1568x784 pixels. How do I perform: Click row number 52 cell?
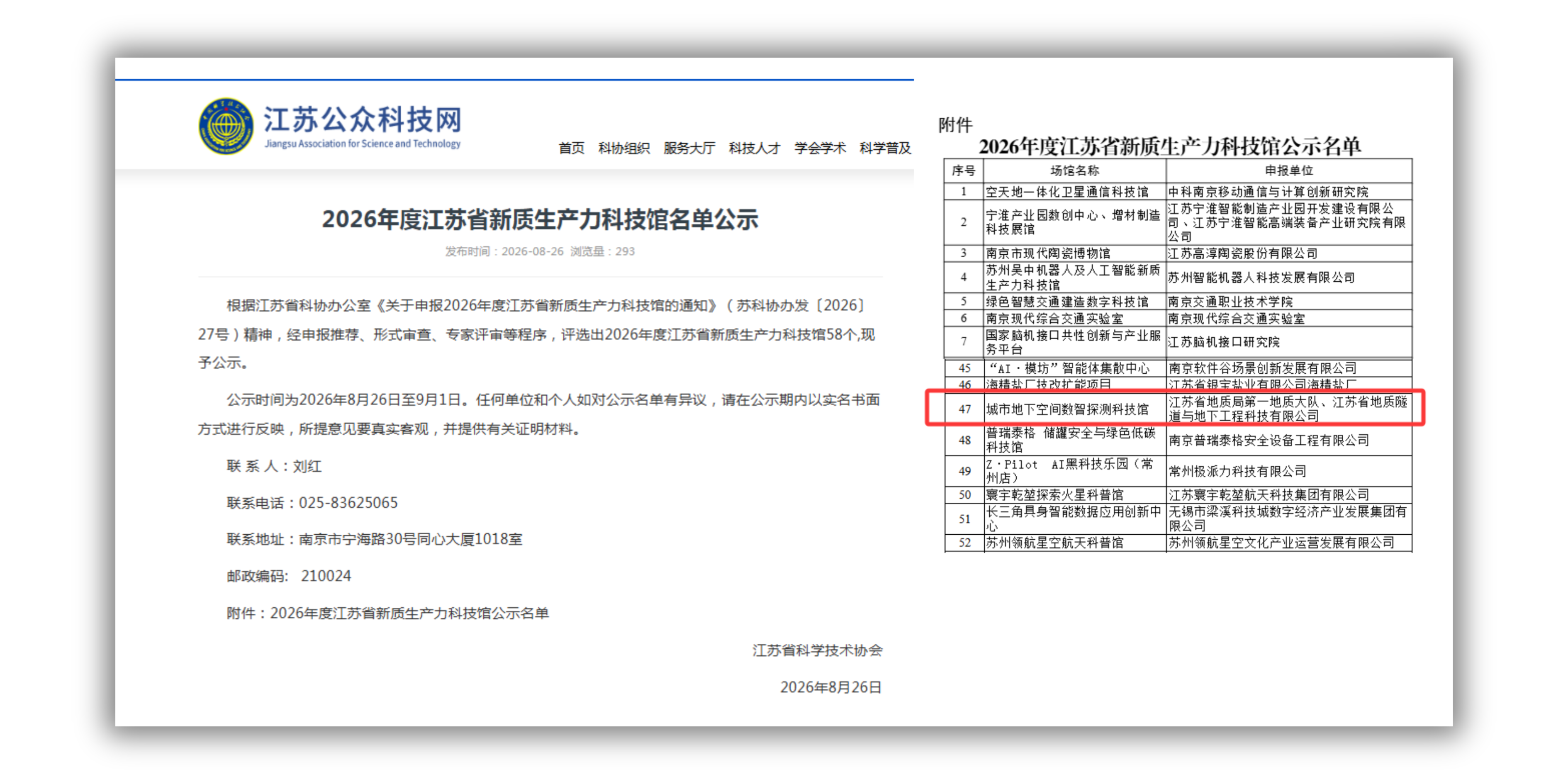[964, 543]
